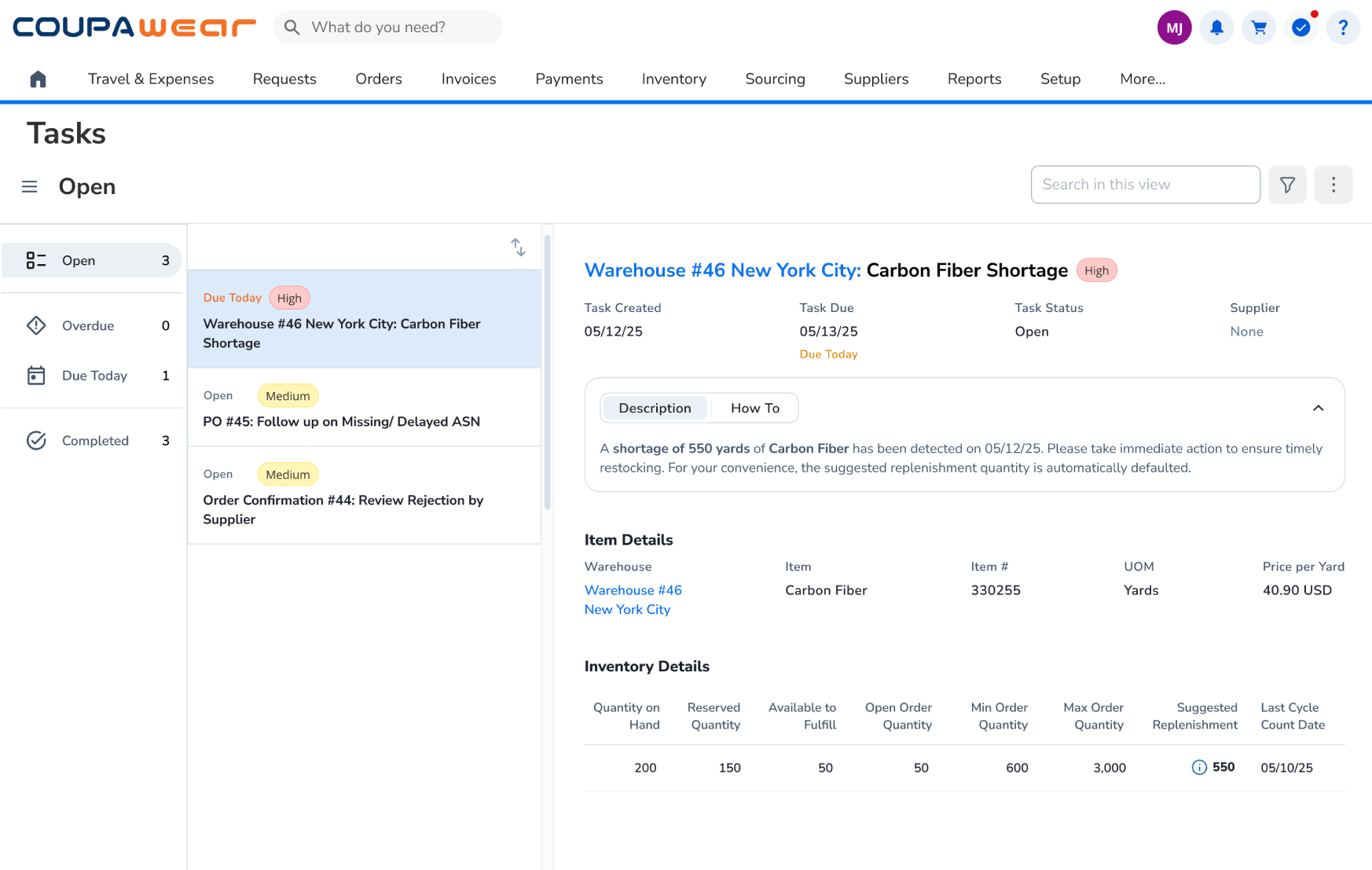Click the High badge in task header

point(1096,270)
